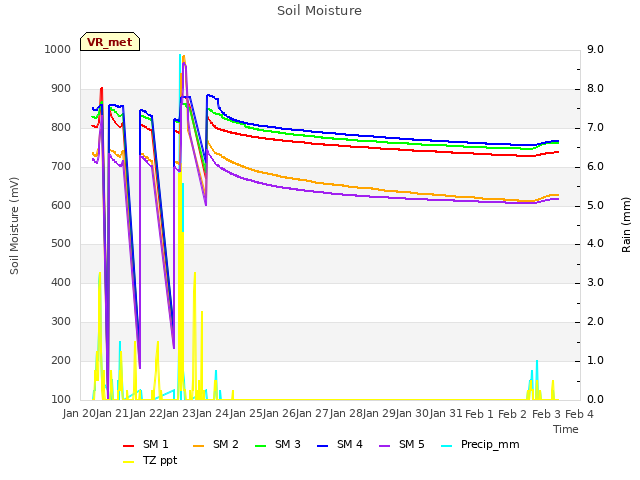The image size is (640, 480).
Task: Click the Jan 20 x-axis tick label
Action: (x=79, y=414)
